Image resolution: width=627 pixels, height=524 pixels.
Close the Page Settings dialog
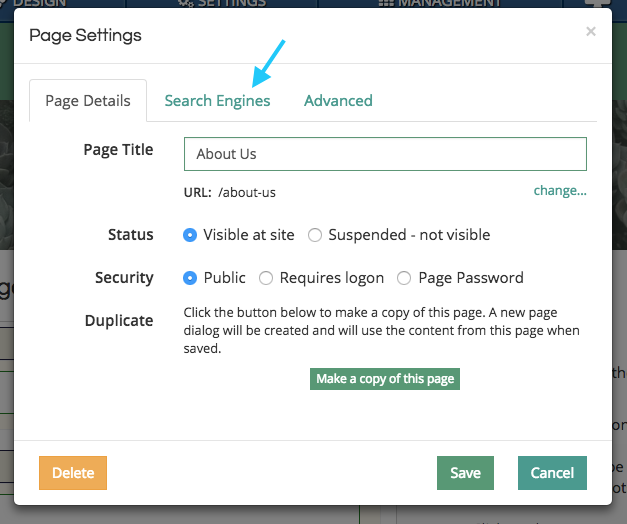point(591,32)
